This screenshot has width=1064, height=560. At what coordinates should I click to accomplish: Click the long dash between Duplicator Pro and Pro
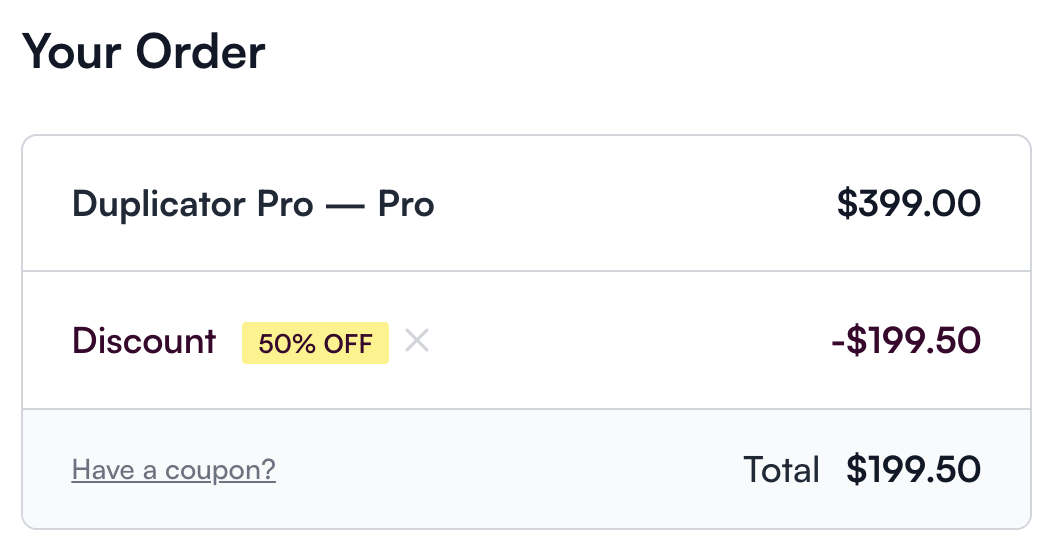pyautogui.click(x=345, y=206)
